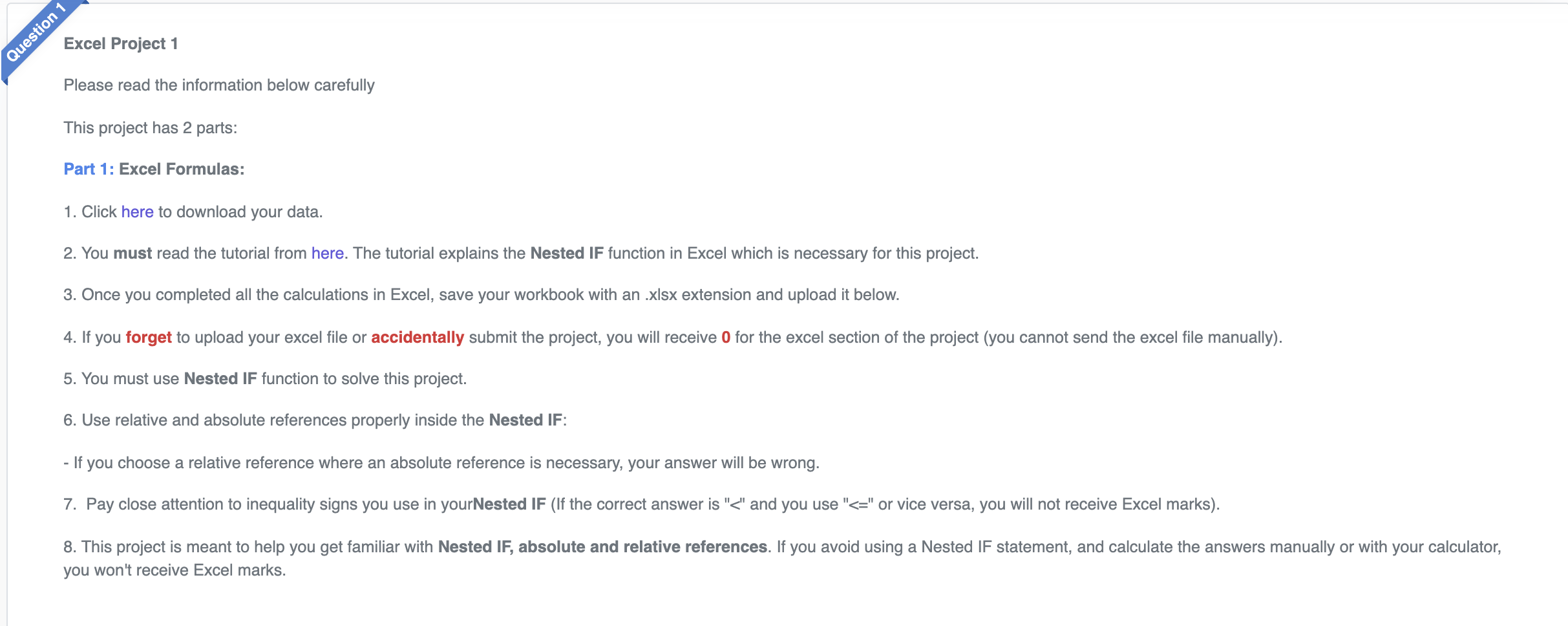Click 'This project has 2 parts:' text
The image size is (1568, 626).
click(150, 128)
